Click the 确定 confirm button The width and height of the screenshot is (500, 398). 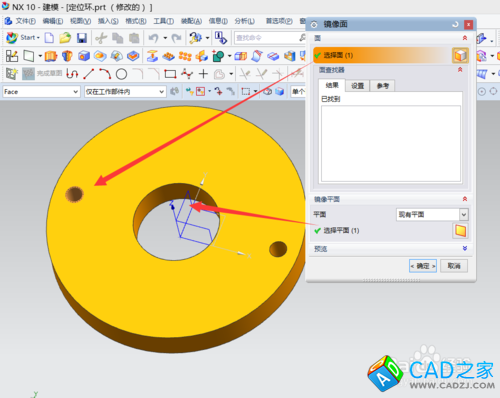click(x=423, y=266)
